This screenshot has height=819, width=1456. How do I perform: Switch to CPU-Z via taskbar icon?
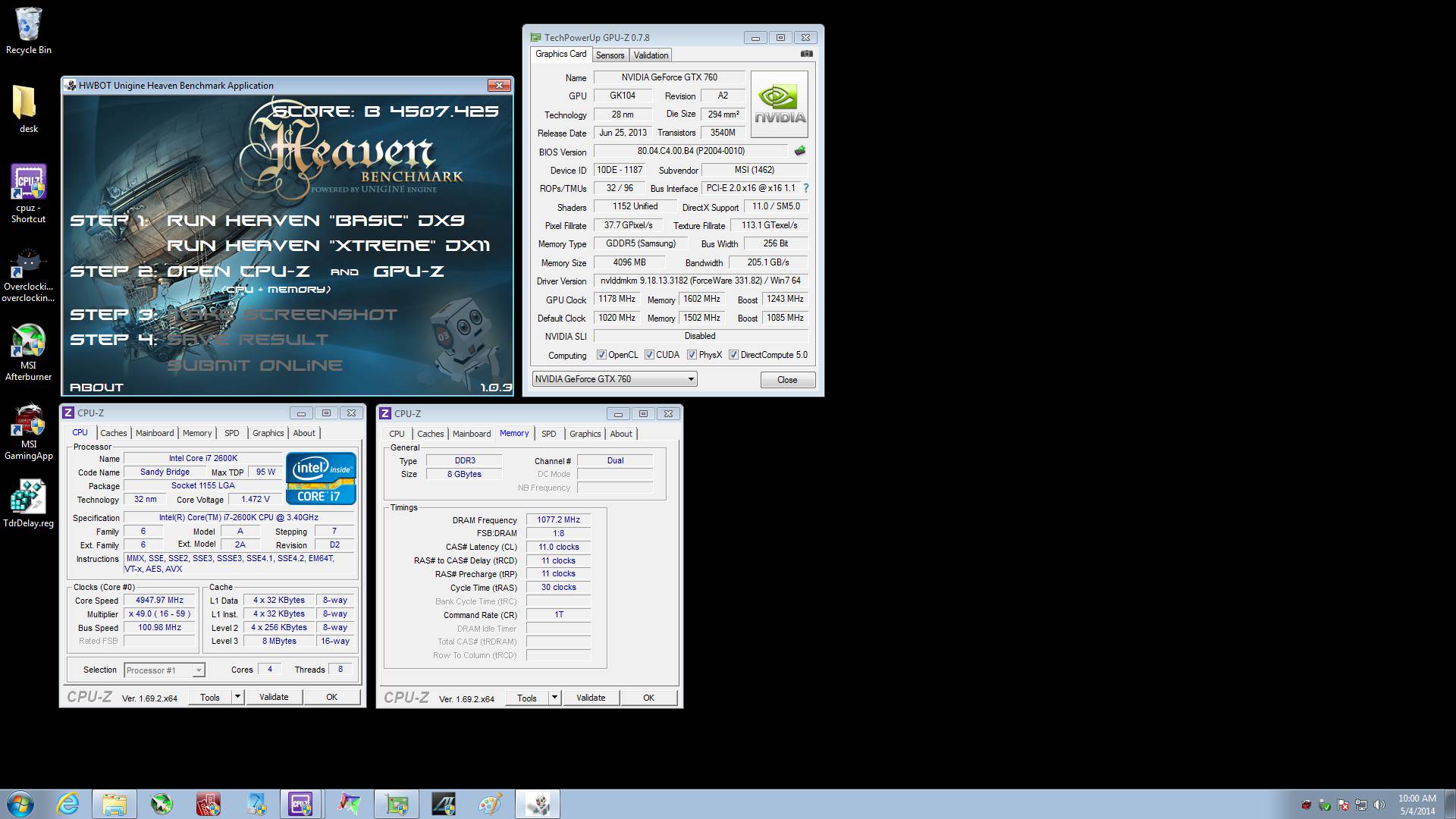tap(300, 804)
